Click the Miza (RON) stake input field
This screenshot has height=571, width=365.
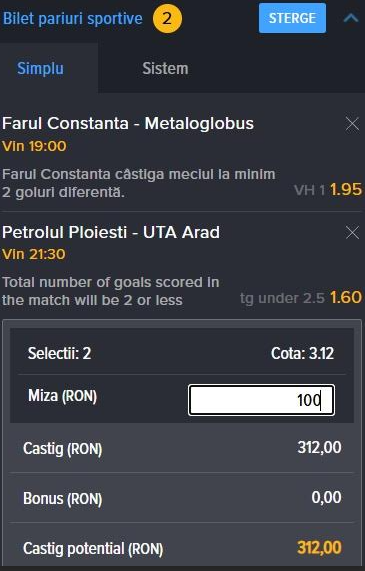coord(261,400)
